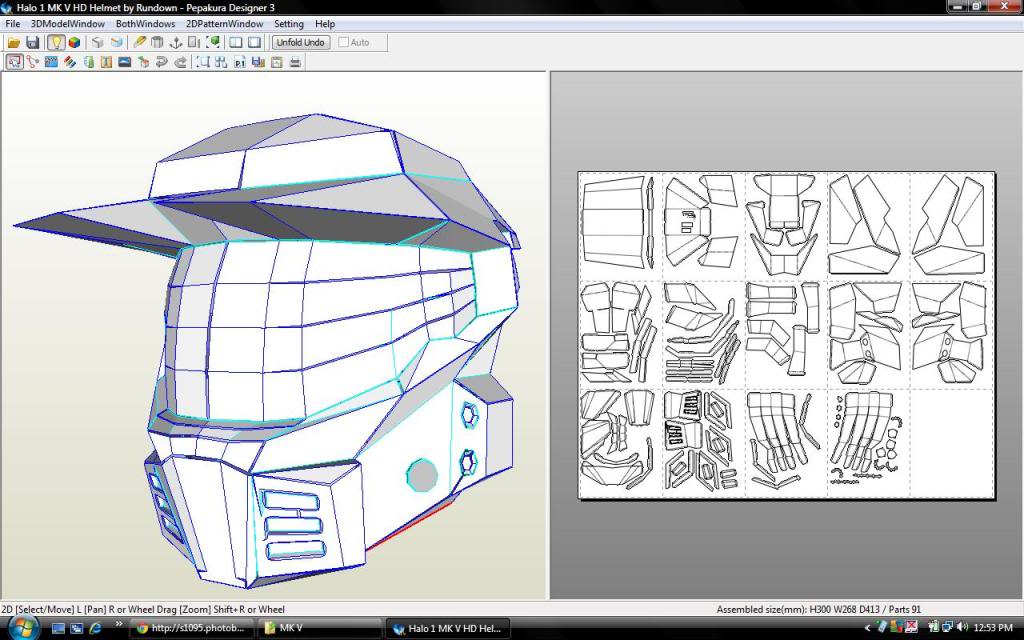
Task: Click the Windows Start orb
Action: [24, 628]
